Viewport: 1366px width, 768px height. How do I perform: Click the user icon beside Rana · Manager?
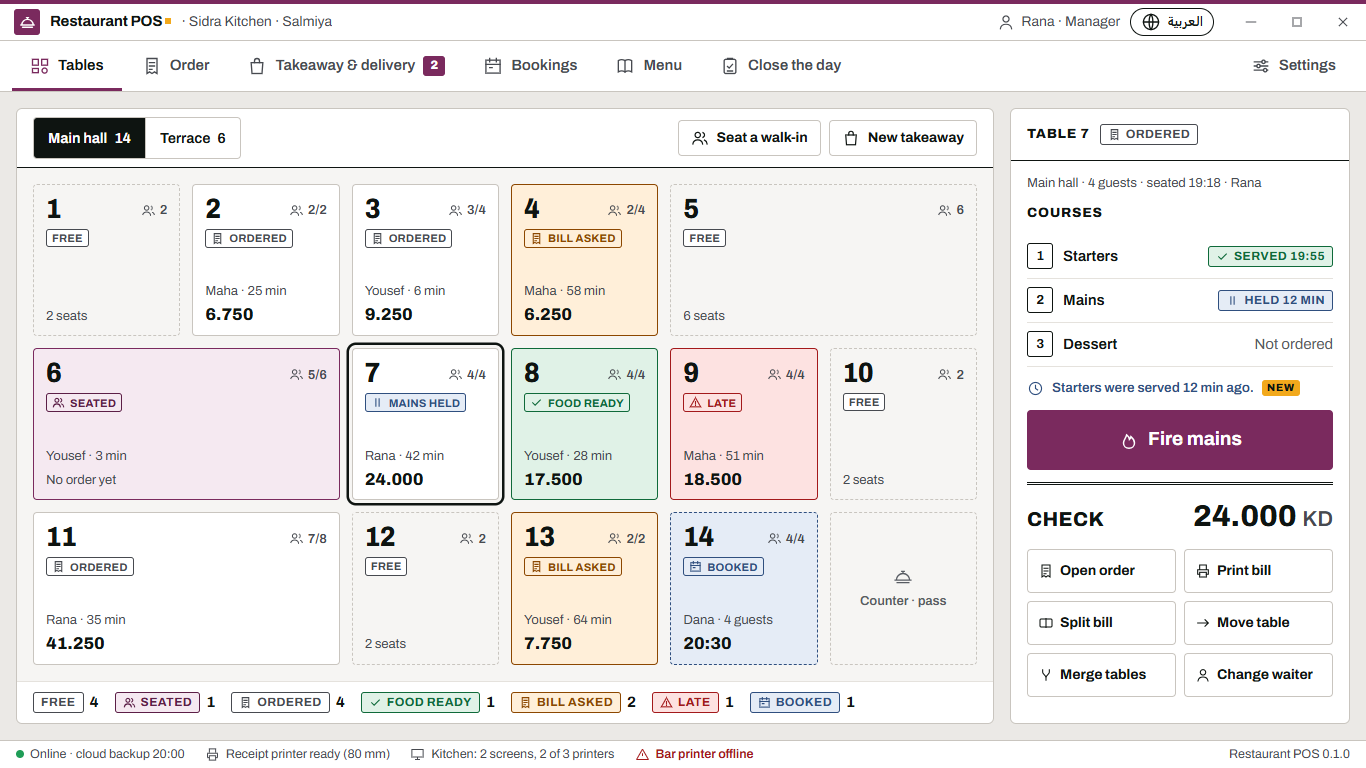(1006, 22)
